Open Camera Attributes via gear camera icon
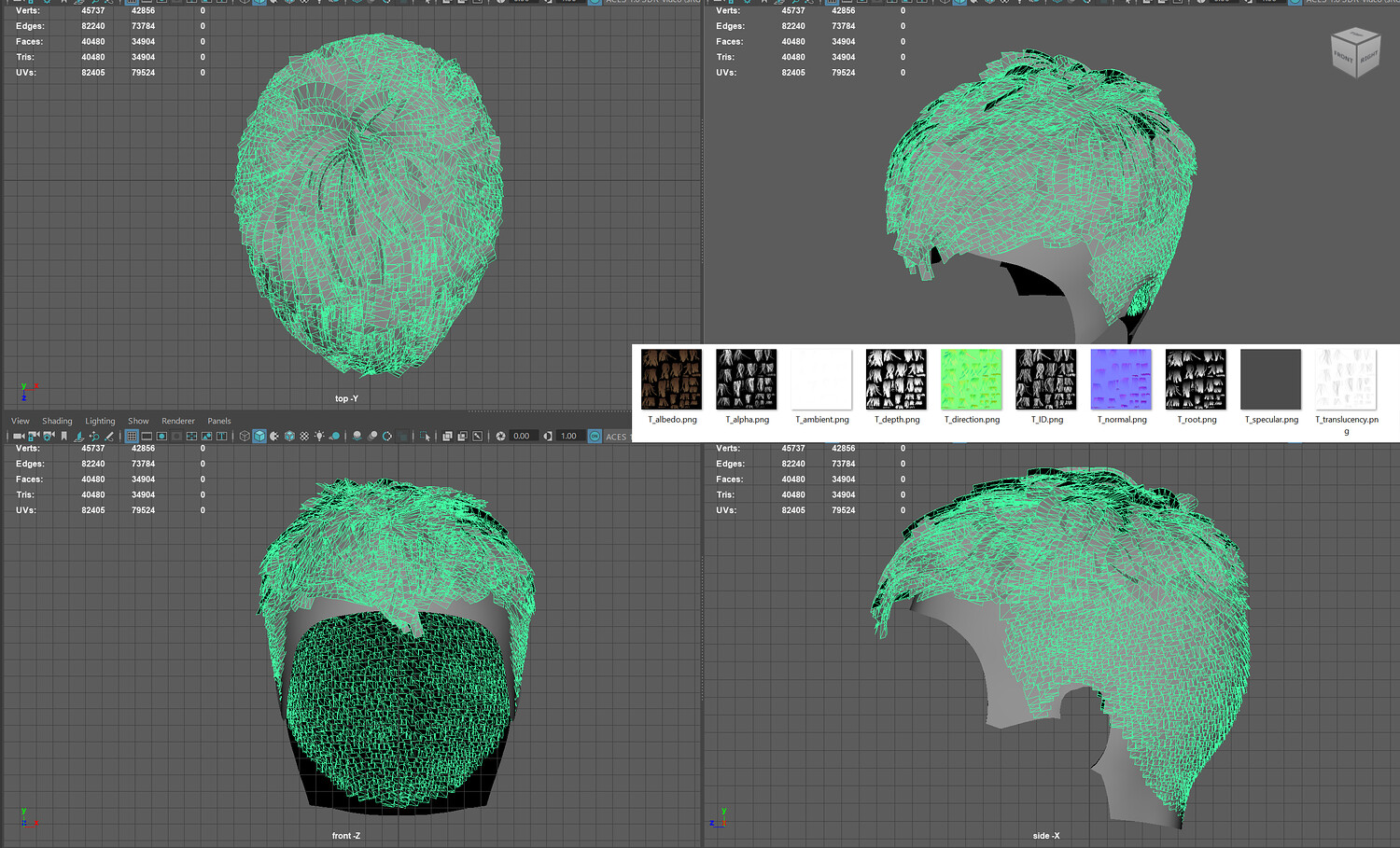 [49, 436]
